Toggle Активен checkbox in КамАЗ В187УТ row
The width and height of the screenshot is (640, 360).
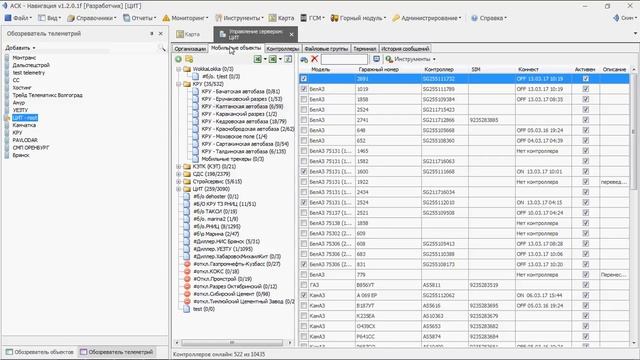586,306
